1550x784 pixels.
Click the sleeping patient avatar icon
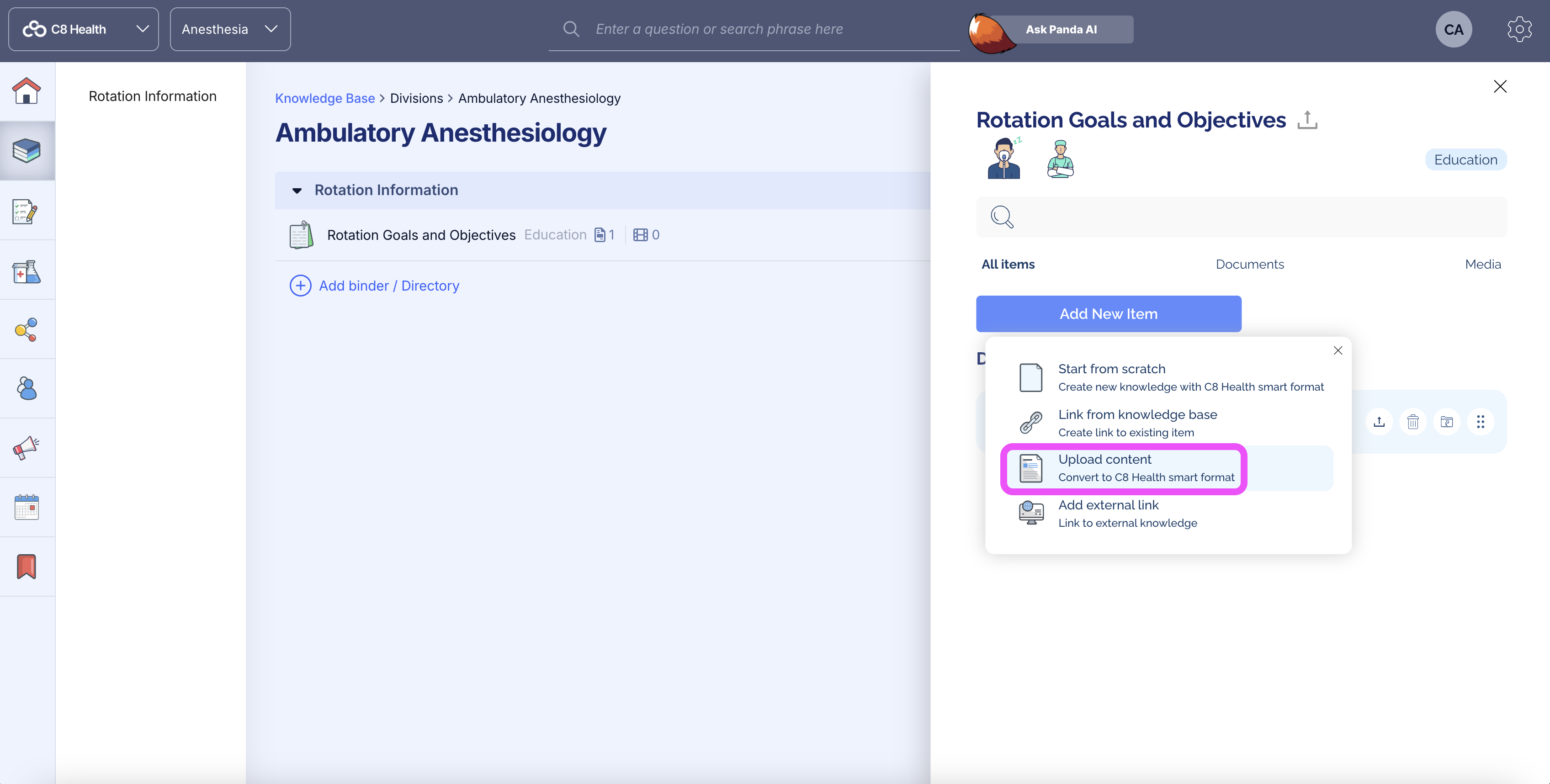(x=1004, y=158)
